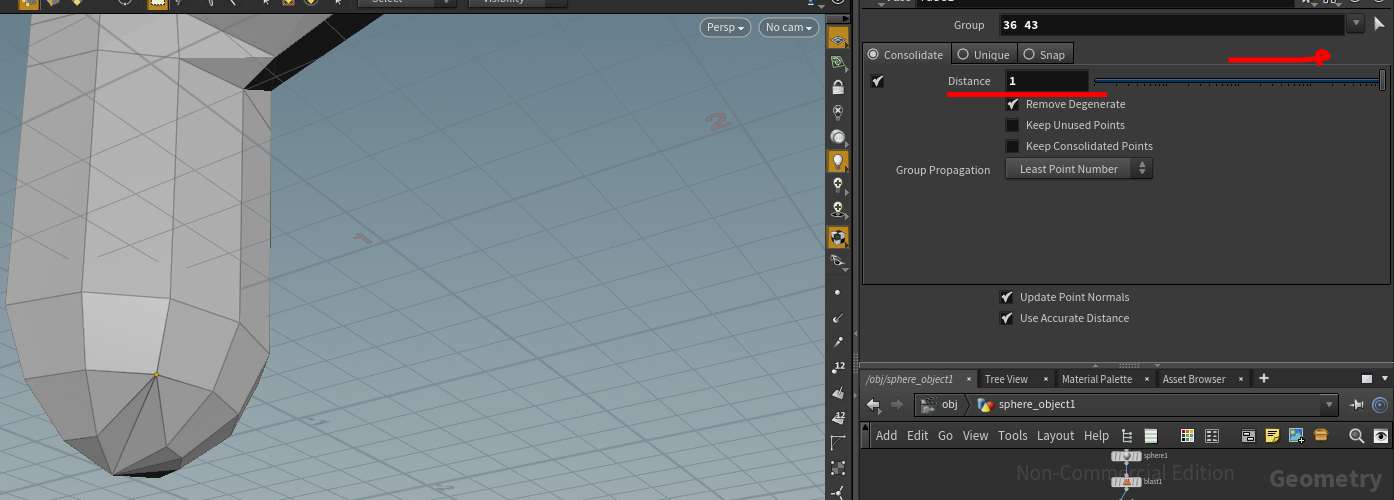Screen dimensions: 1394x500
Task: Open the color palette grid icon
Action: [x=1188, y=436]
